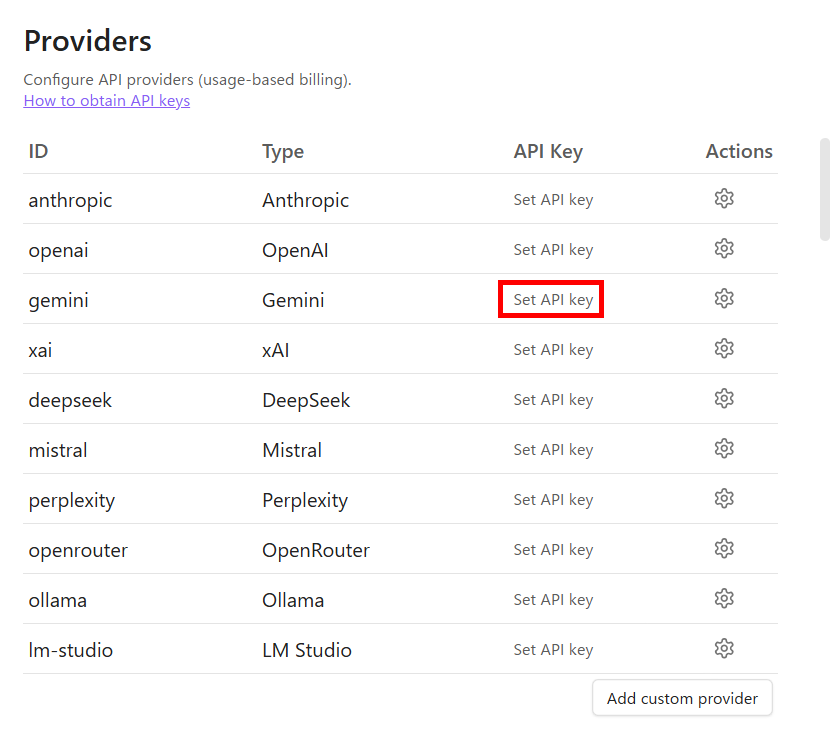Open settings gear for anthropic provider

[x=724, y=199]
